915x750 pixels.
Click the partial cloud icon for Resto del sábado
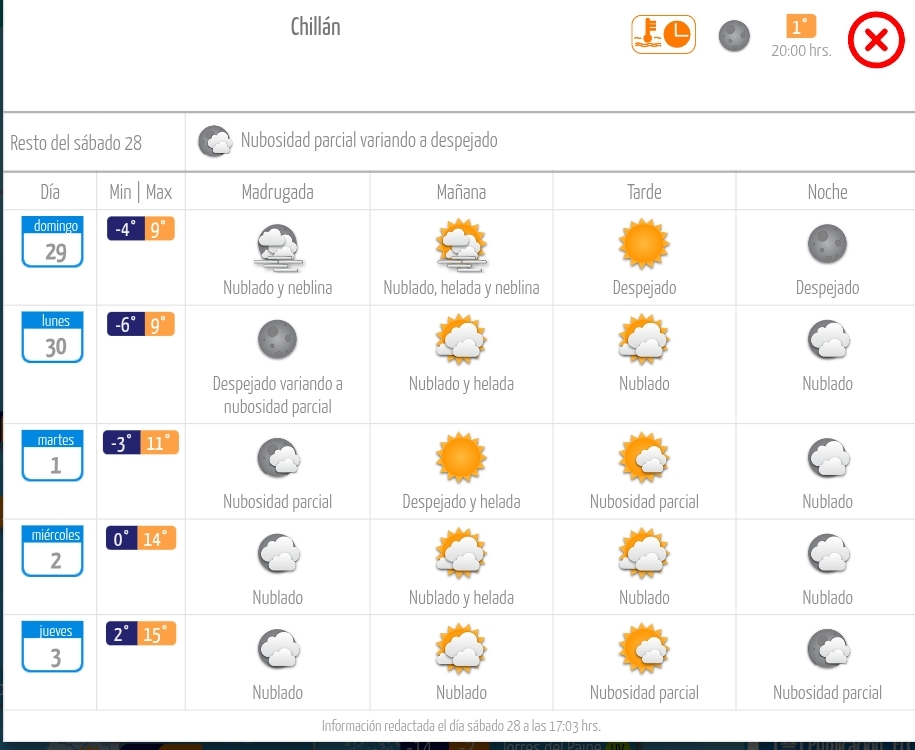tap(215, 142)
